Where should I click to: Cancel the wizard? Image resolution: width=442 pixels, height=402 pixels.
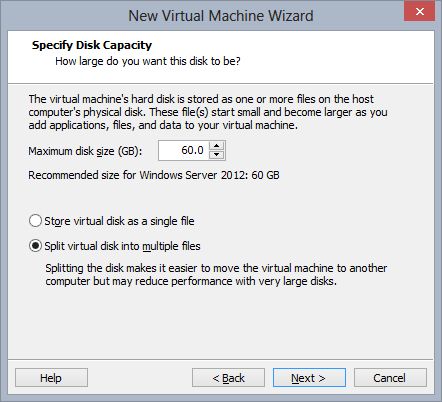click(x=390, y=378)
